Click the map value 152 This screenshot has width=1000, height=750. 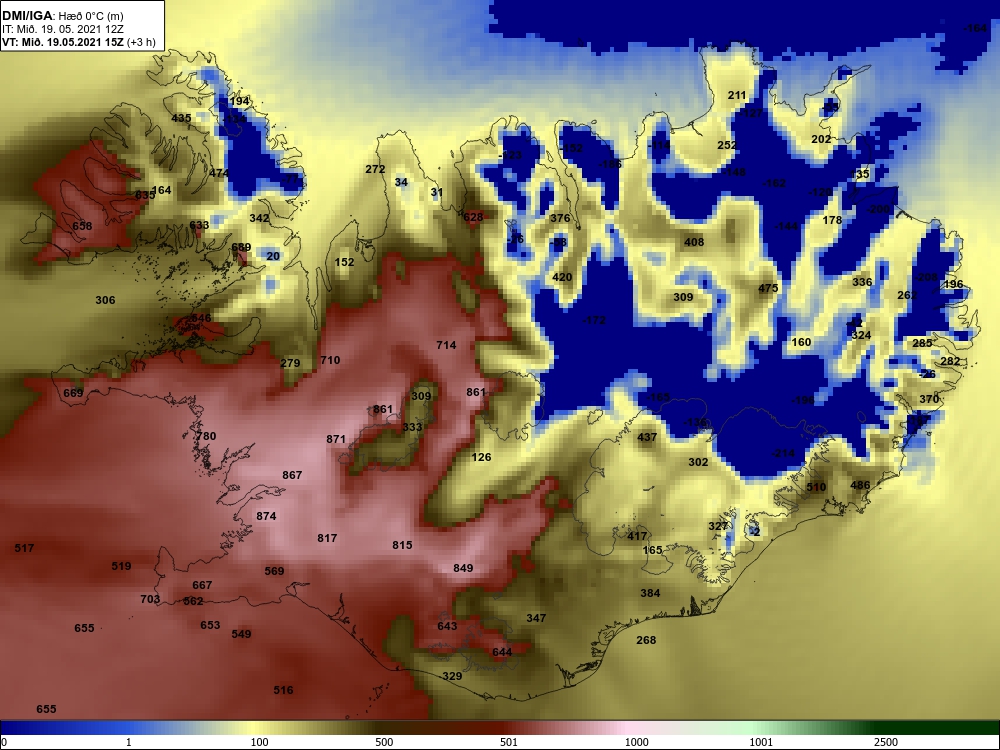pyautogui.click(x=344, y=262)
